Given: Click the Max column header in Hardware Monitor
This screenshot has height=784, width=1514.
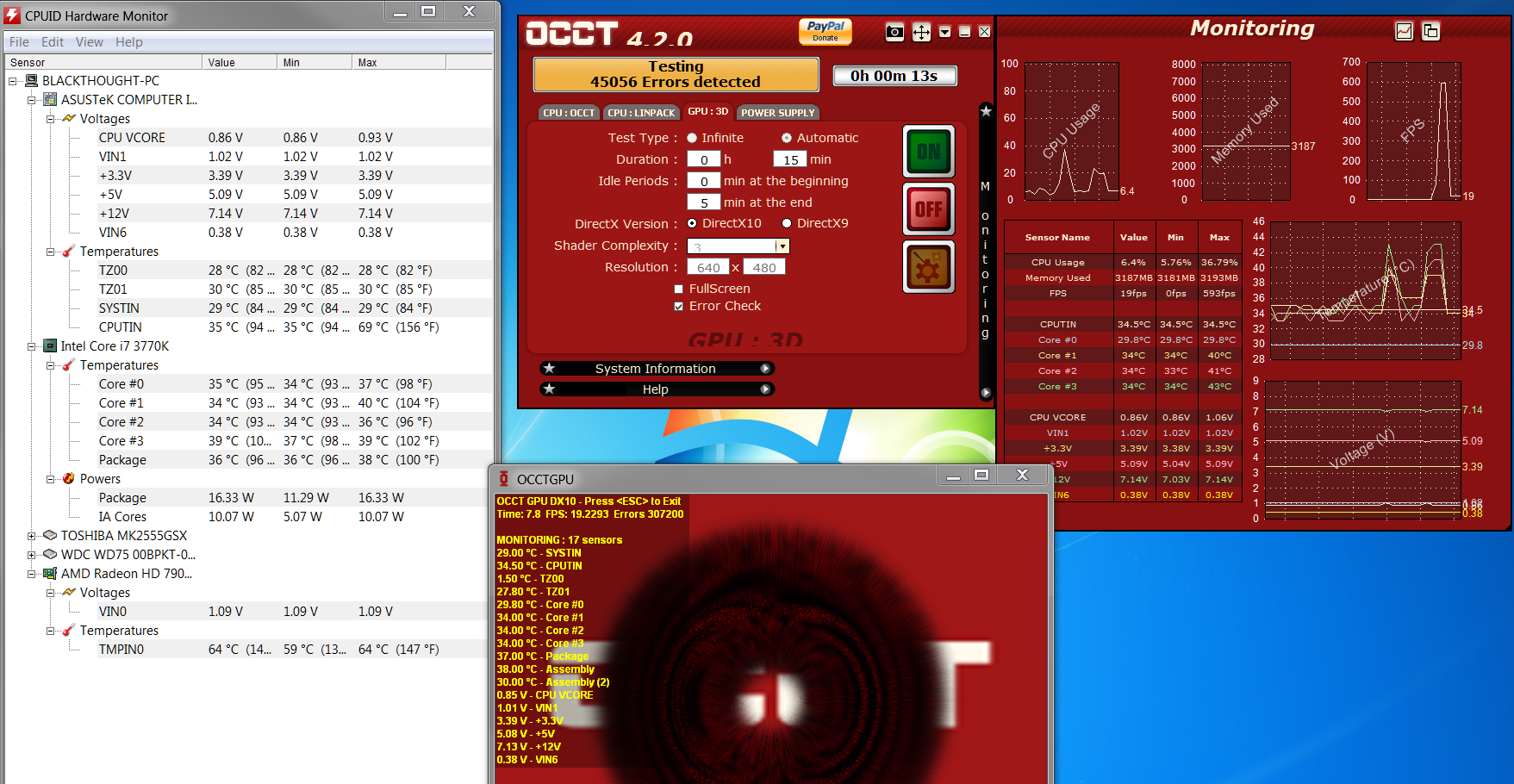Looking at the screenshot, I should pos(399,62).
